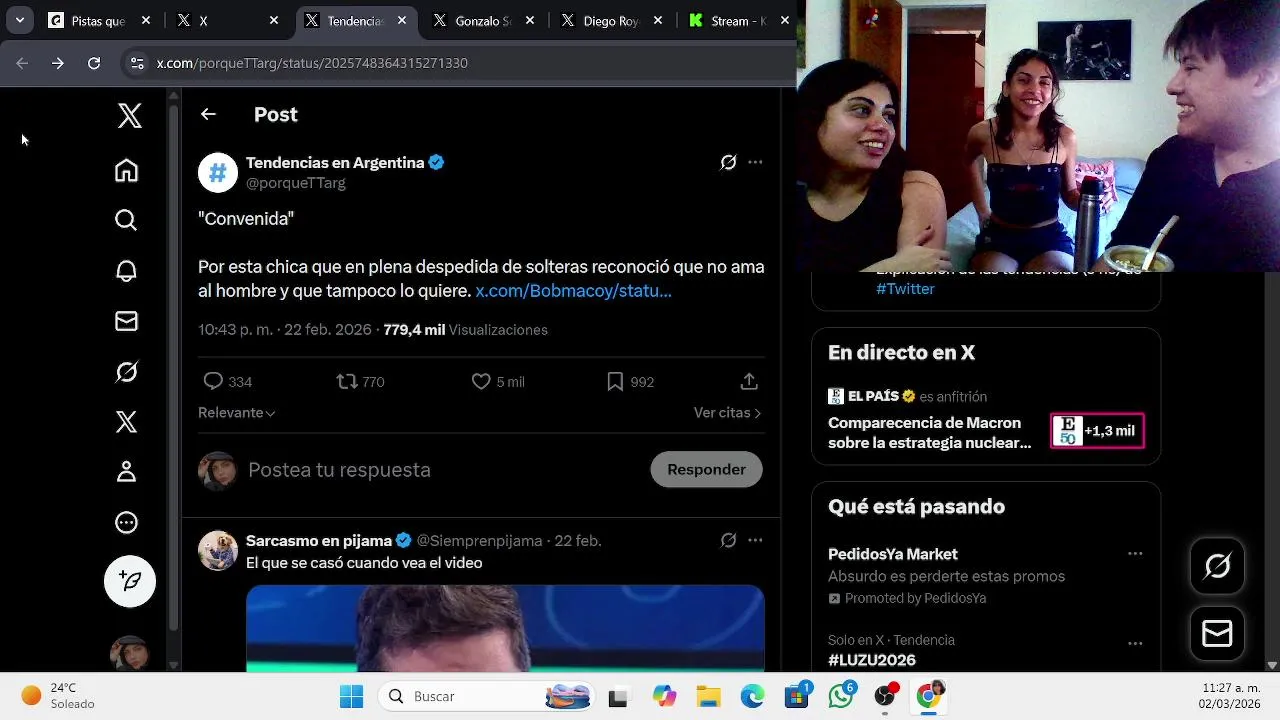
Task: Open the X logo home link in sidebar
Action: click(x=129, y=116)
